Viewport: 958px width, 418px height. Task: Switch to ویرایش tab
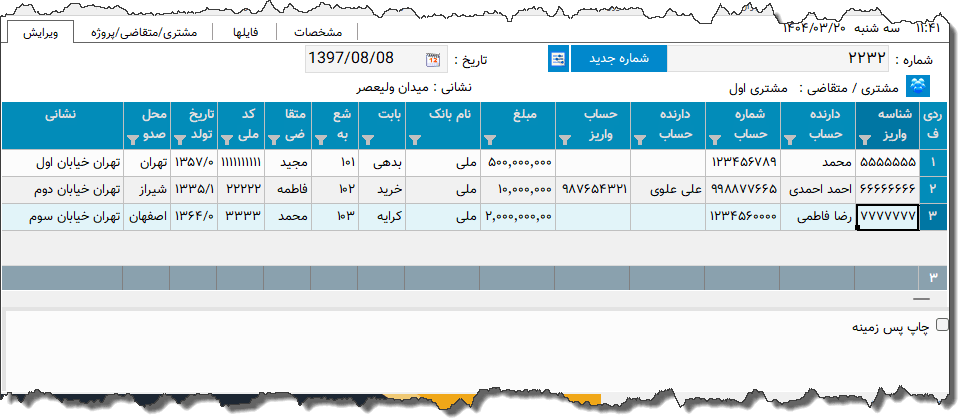[x=40, y=32]
